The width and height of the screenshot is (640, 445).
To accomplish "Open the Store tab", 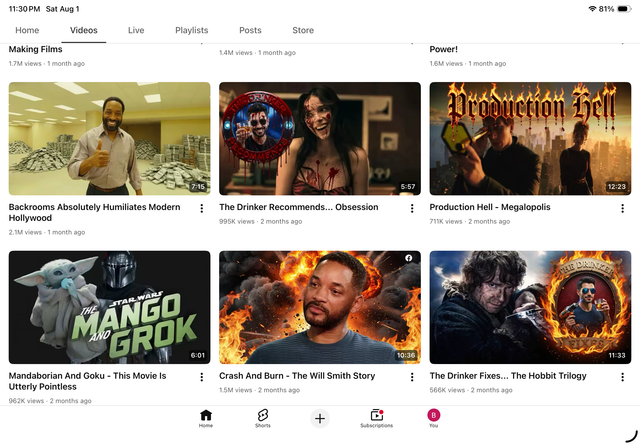I will point(303,30).
